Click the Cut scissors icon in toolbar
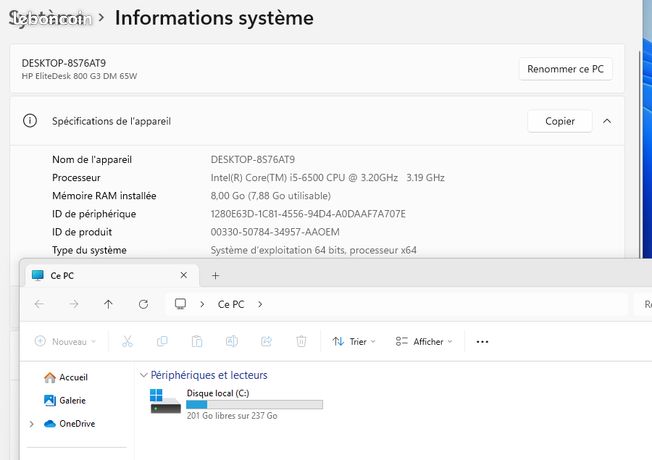This screenshot has height=460, width=652. (127, 341)
